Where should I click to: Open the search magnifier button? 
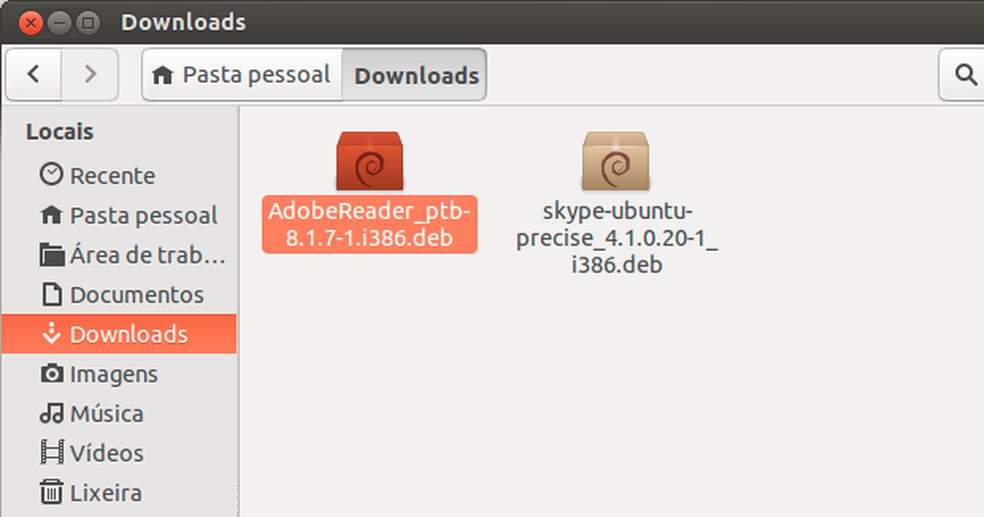pyautogui.click(x=965, y=74)
